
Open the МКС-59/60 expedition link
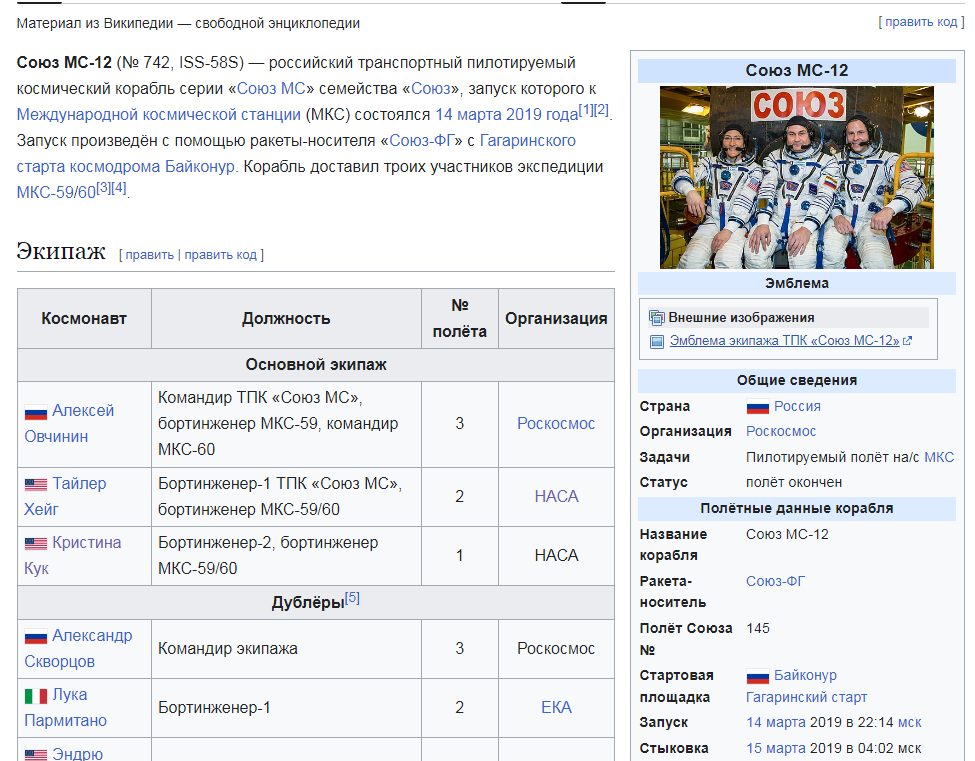click(56, 192)
